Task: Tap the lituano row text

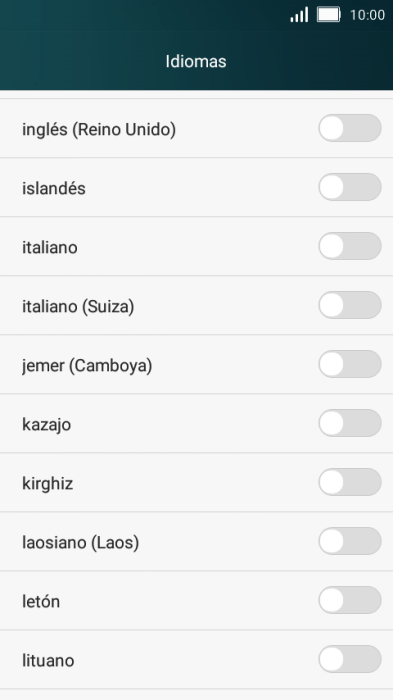Action: coord(48,660)
